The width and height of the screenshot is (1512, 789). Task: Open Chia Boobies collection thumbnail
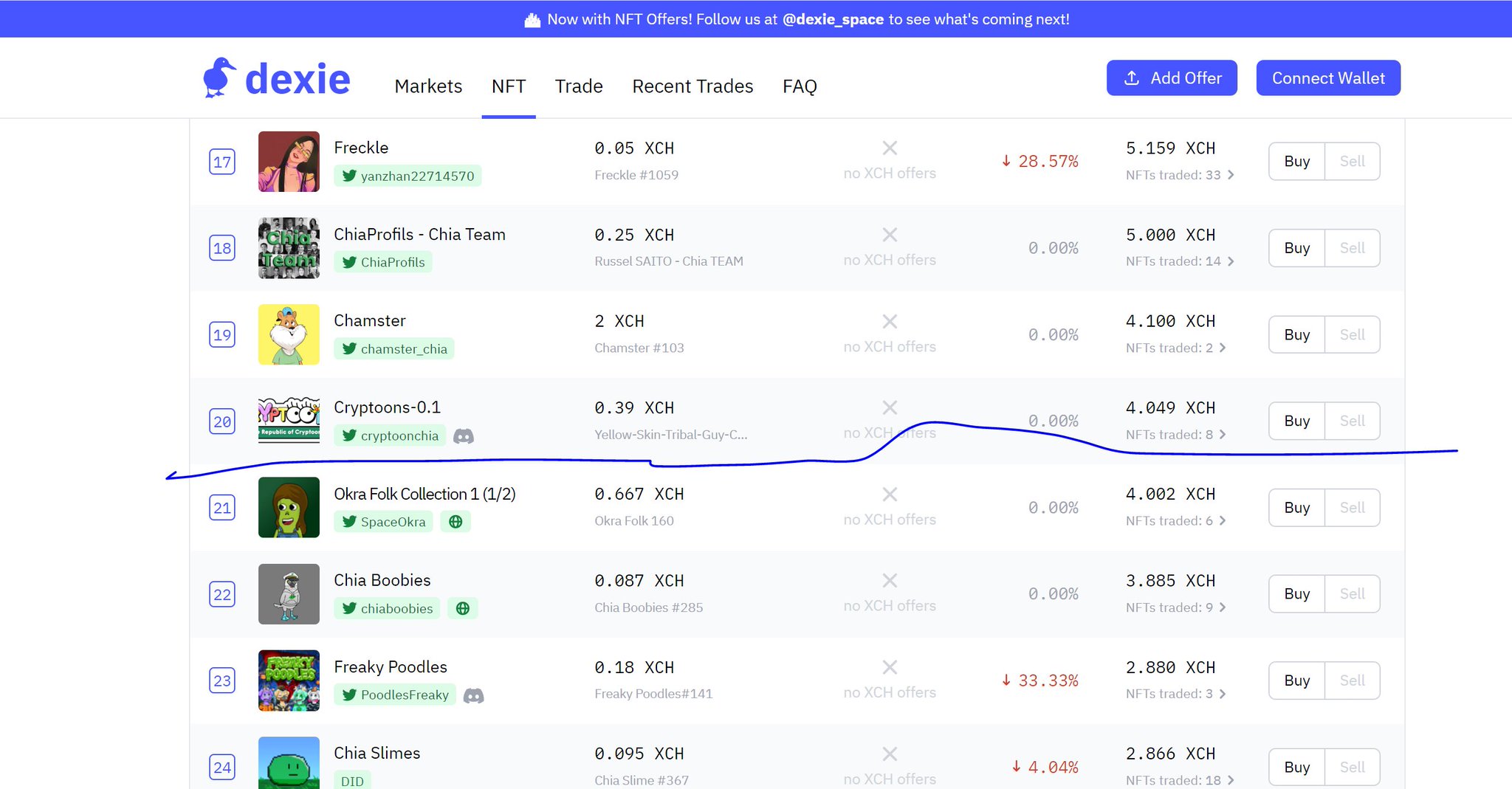click(289, 594)
